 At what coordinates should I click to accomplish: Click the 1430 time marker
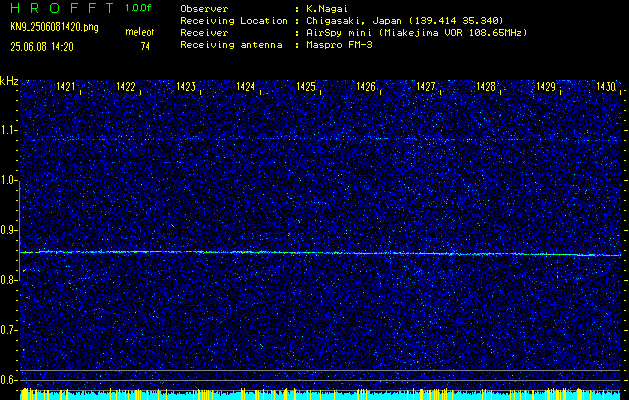pyautogui.click(x=606, y=86)
